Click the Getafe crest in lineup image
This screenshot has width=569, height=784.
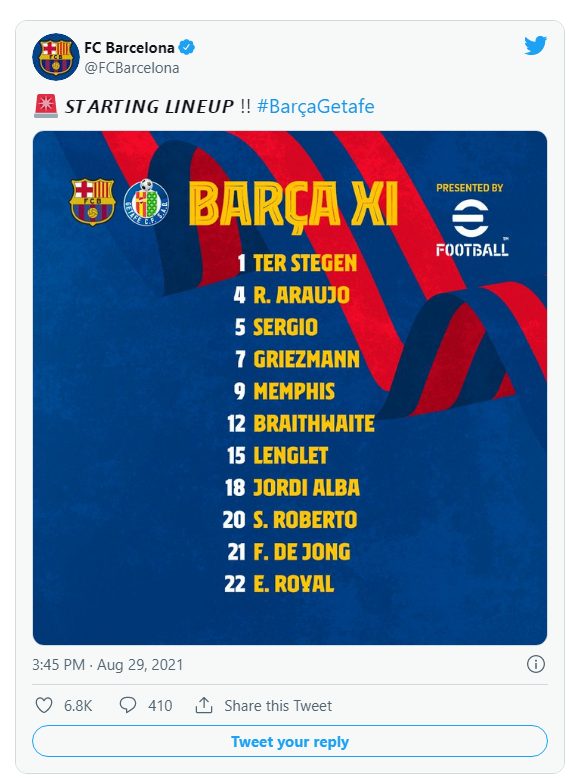pyautogui.click(x=146, y=202)
